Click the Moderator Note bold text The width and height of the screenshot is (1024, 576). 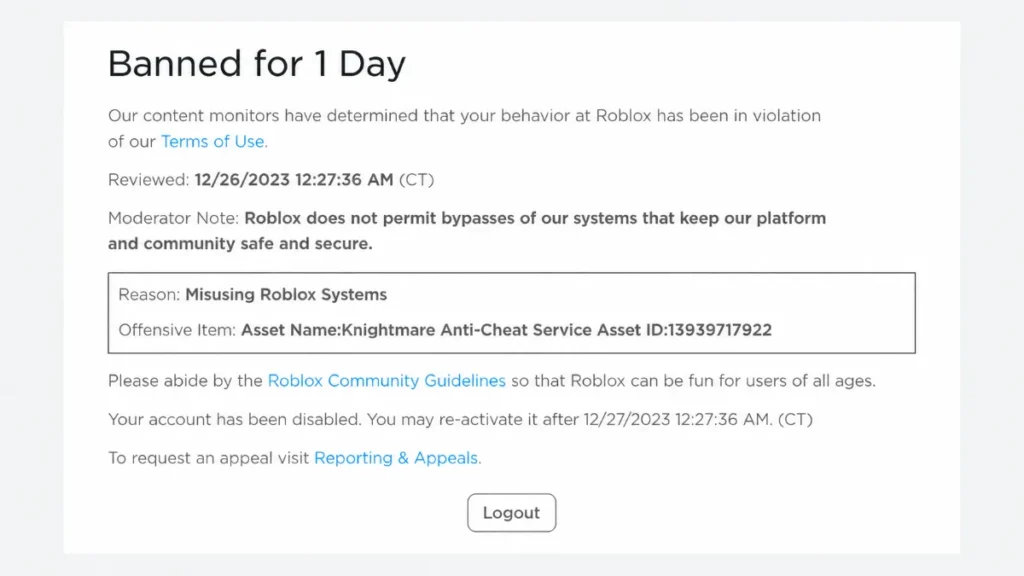pyautogui.click(x=467, y=231)
